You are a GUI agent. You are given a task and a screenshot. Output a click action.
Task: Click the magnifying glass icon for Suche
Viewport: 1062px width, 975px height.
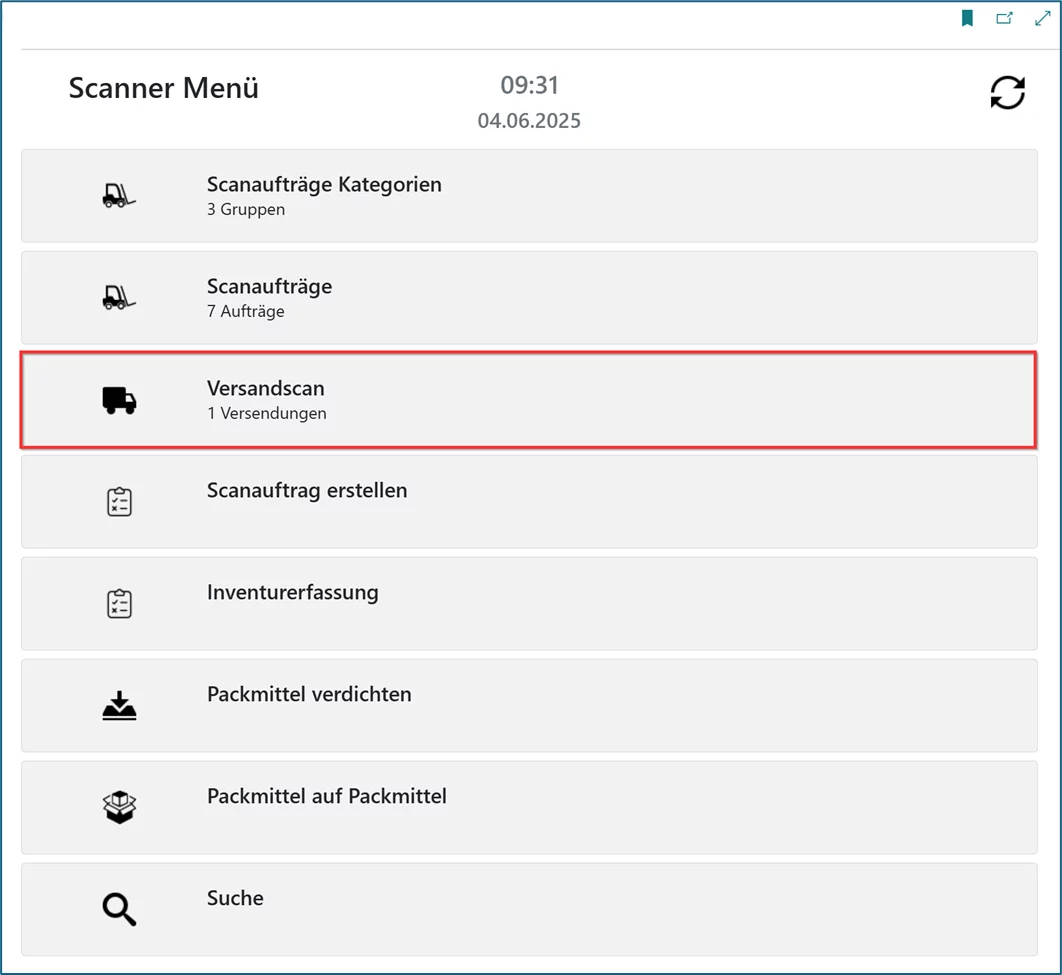point(119,909)
